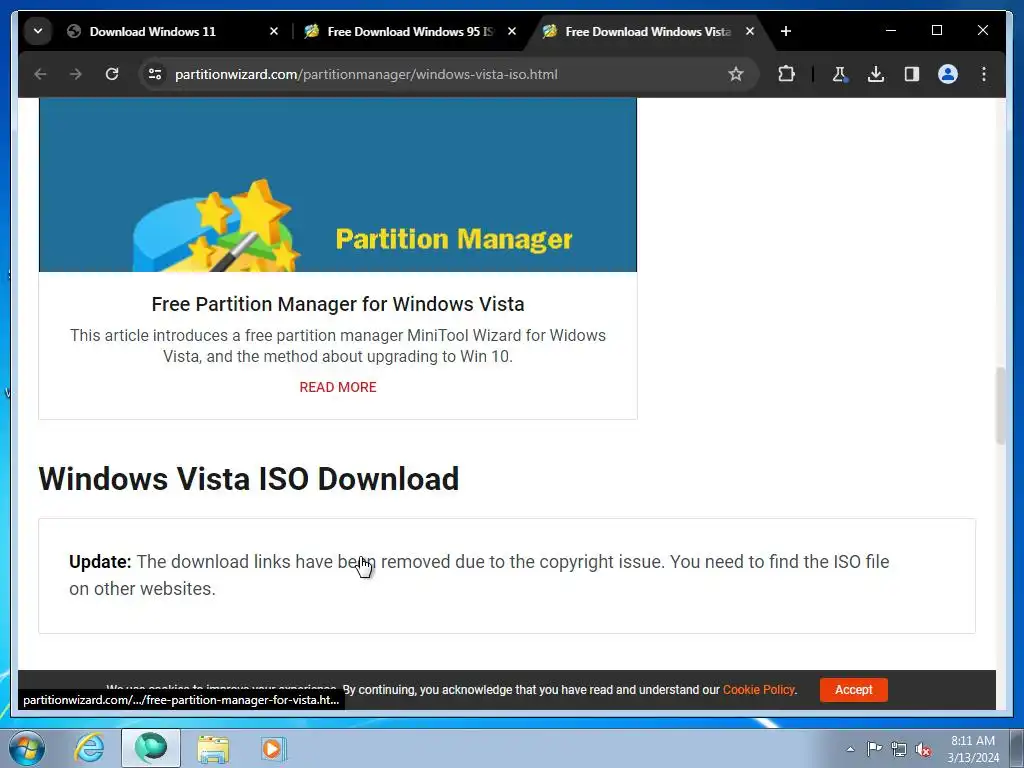Select the Free Download Windows Vista tab
Screen dimensions: 1024x768
(650, 31)
